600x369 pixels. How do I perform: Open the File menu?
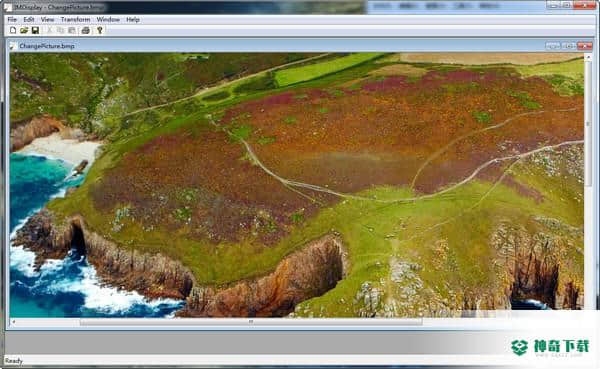[x=12, y=20]
